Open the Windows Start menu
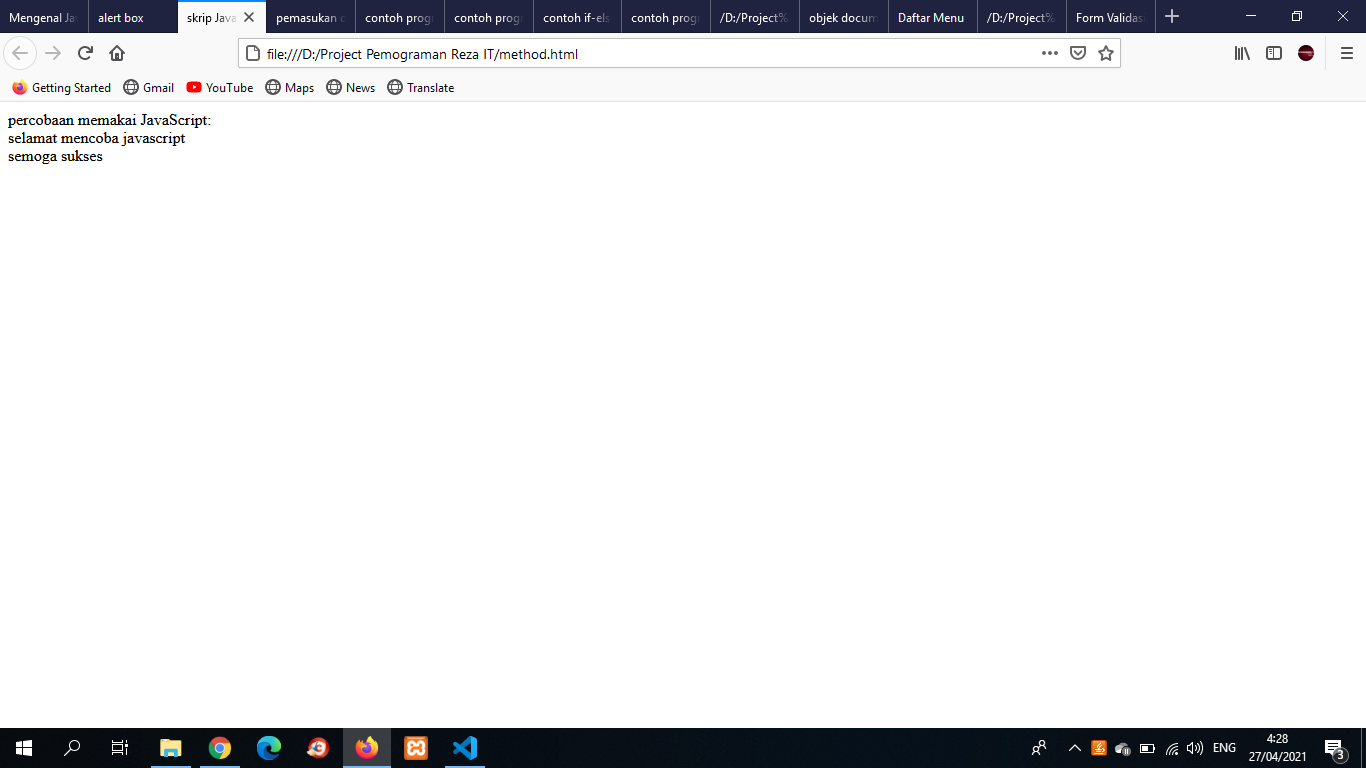The width and height of the screenshot is (1366, 768). pos(24,748)
